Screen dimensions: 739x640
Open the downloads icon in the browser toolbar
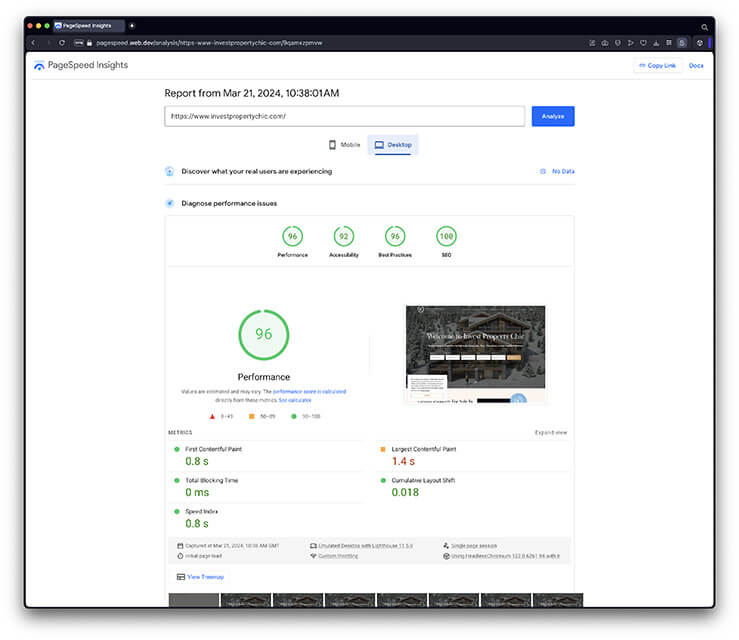pos(656,43)
